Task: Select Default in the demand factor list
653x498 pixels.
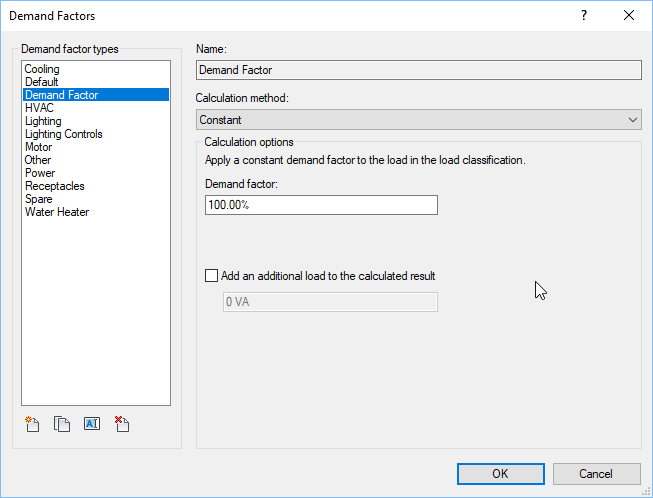Action: coord(42,82)
